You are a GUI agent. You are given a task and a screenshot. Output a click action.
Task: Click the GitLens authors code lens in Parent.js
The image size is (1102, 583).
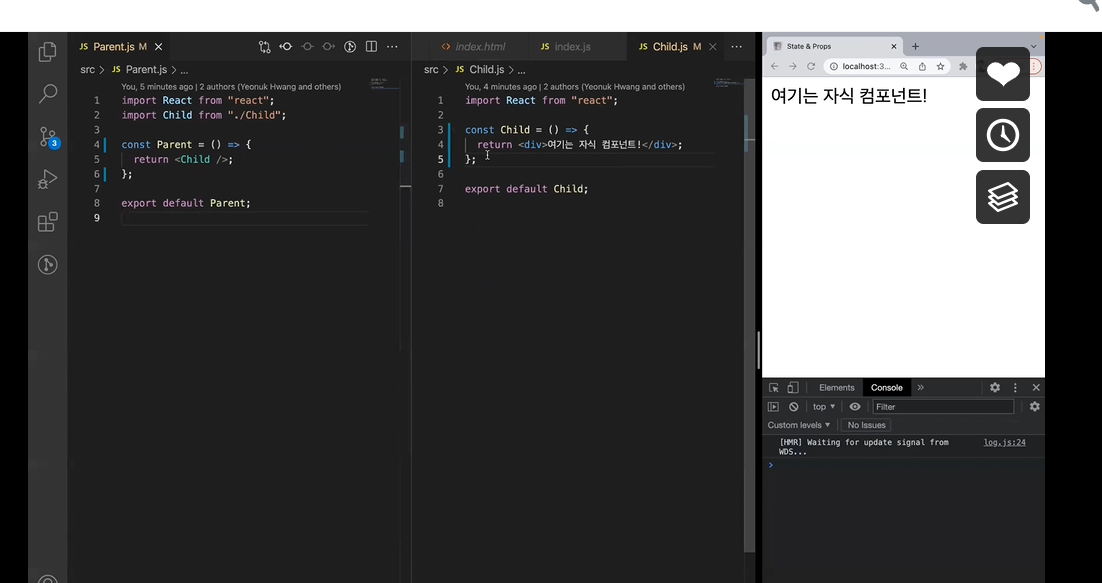[231, 87]
